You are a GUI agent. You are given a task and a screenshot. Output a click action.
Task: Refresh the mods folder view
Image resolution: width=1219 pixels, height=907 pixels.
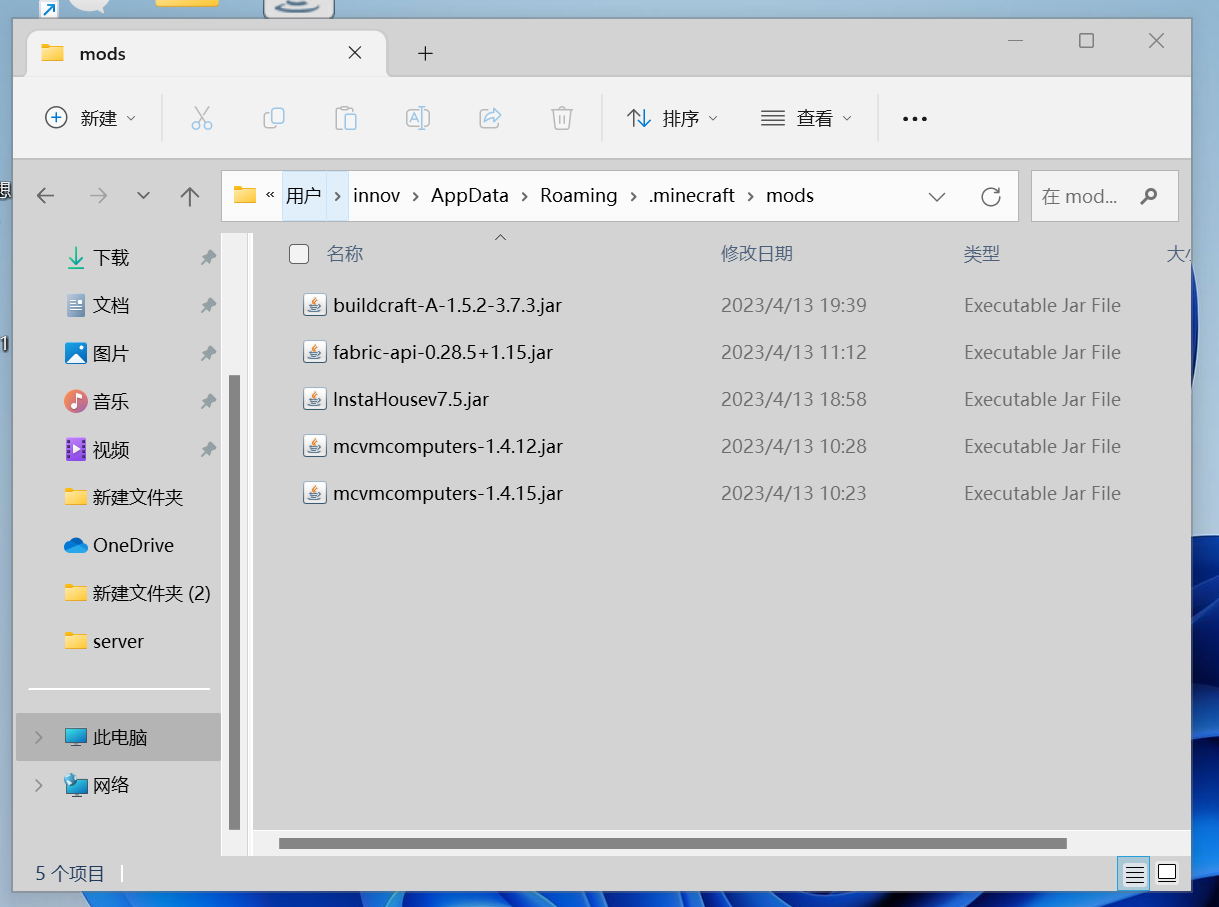click(x=991, y=196)
